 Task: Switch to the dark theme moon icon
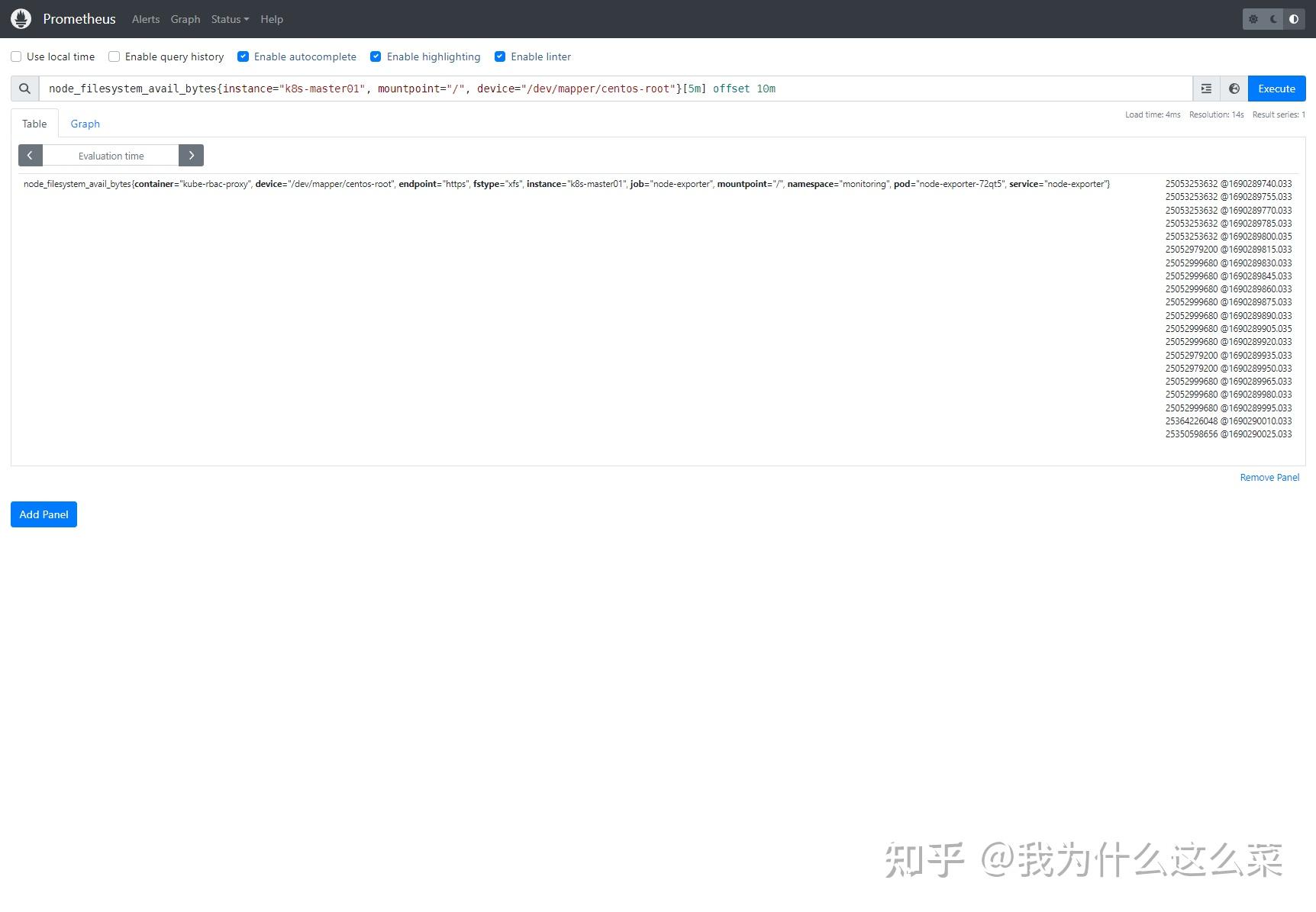(x=1273, y=19)
